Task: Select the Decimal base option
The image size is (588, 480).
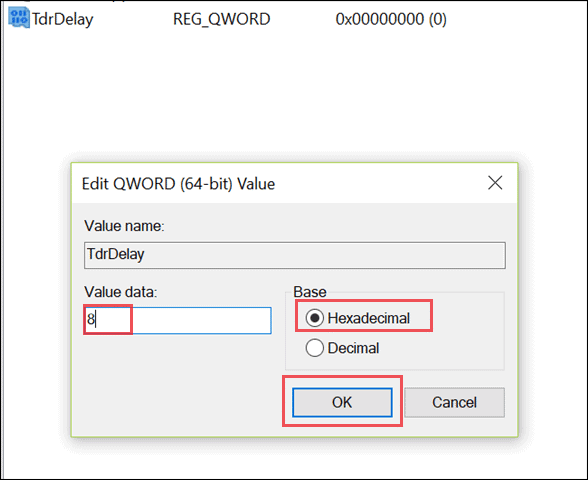Action: point(342,348)
